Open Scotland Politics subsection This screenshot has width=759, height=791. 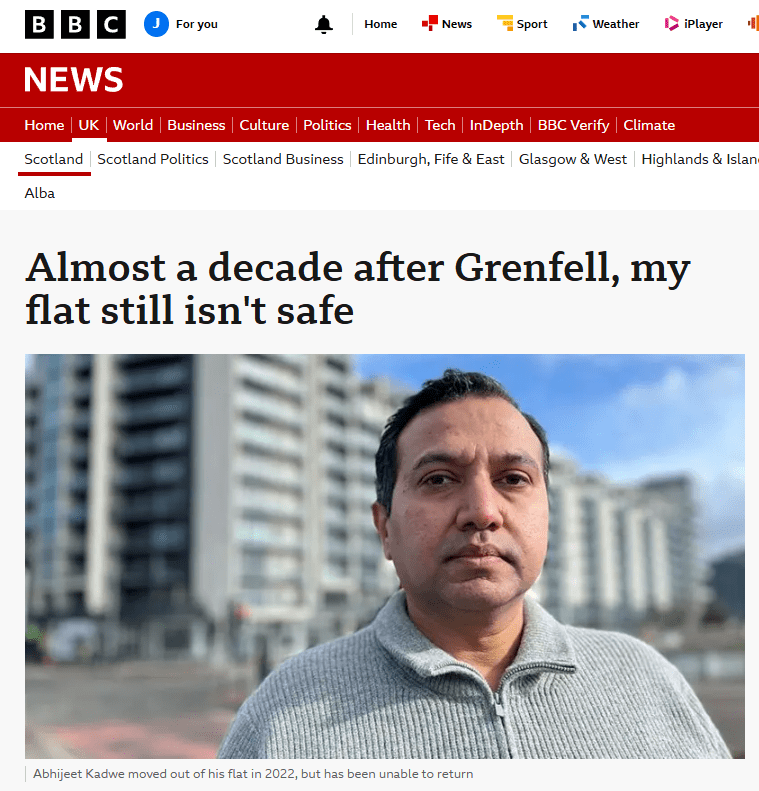coord(153,159)
